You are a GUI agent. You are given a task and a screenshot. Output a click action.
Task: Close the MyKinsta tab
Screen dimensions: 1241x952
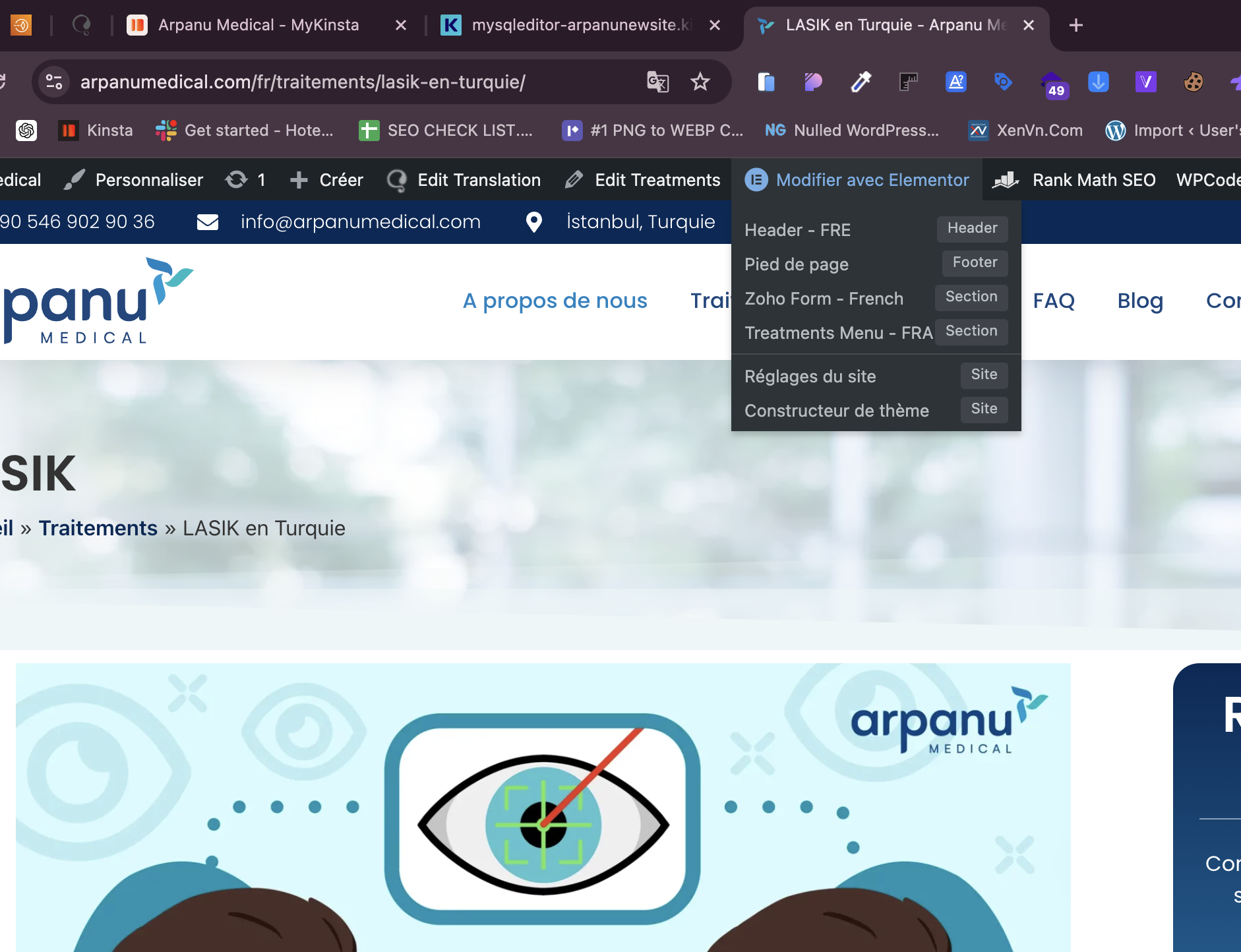[401, 25]
